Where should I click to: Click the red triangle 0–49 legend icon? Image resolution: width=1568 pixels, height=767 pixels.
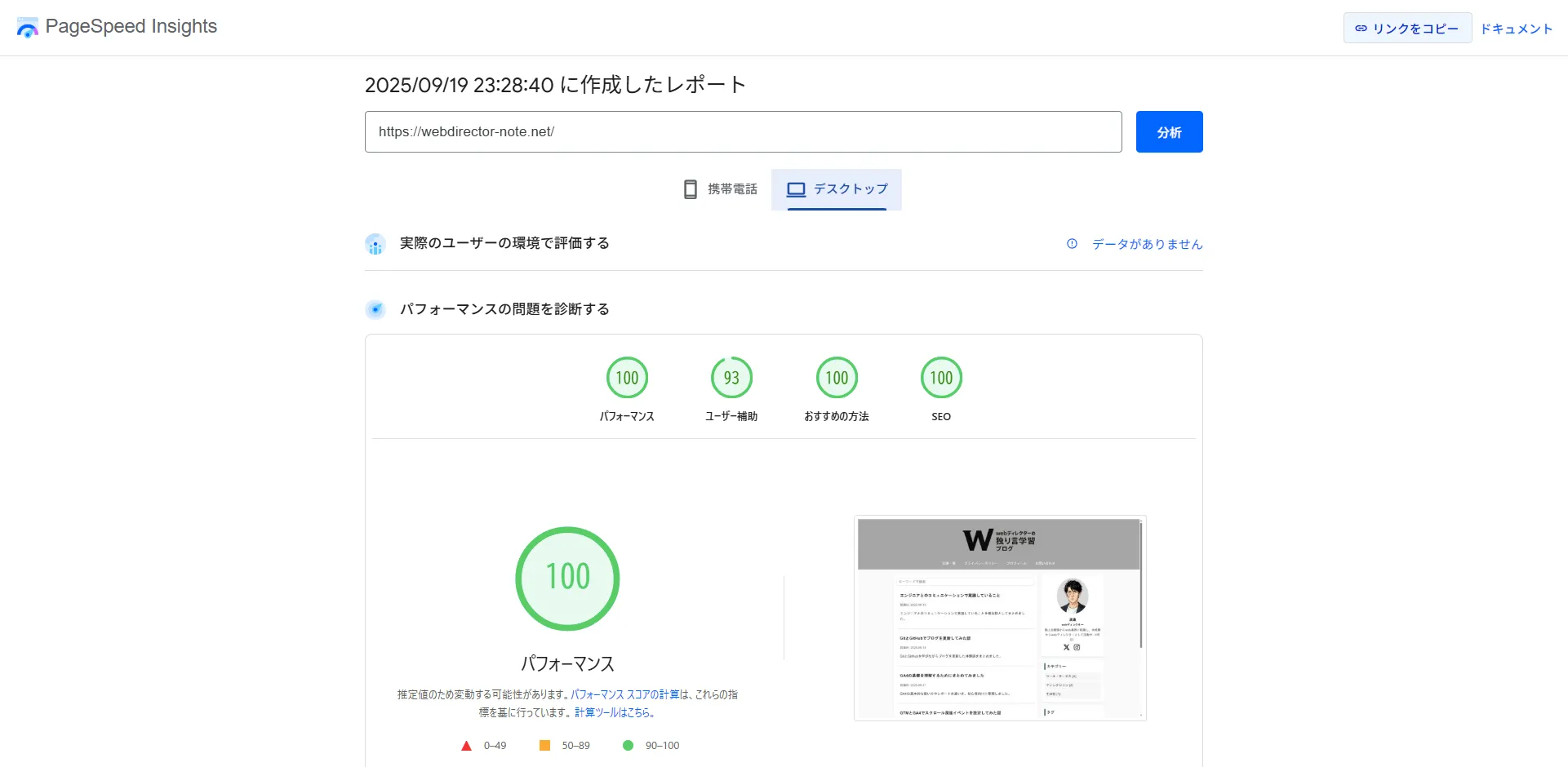466,745
